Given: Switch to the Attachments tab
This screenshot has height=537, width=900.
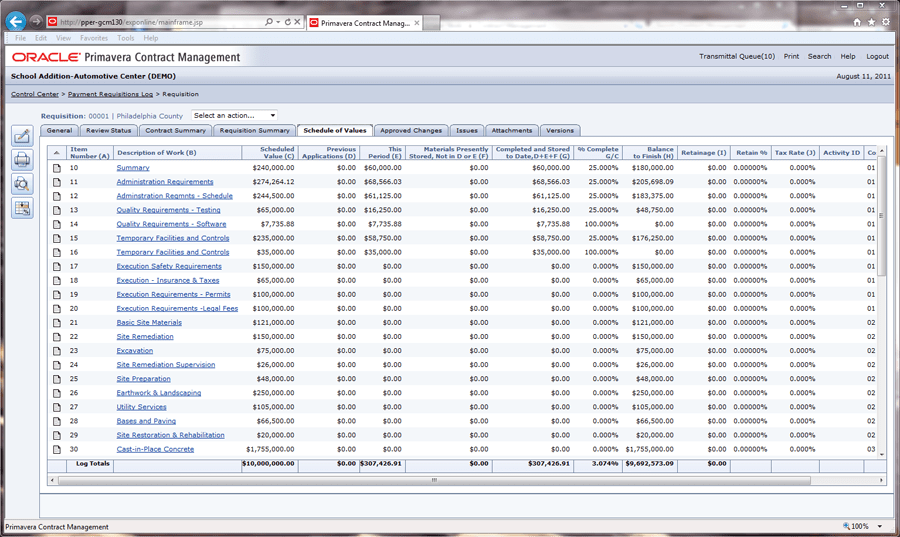Looking at the screenshot, I should [x=512, y=130].
